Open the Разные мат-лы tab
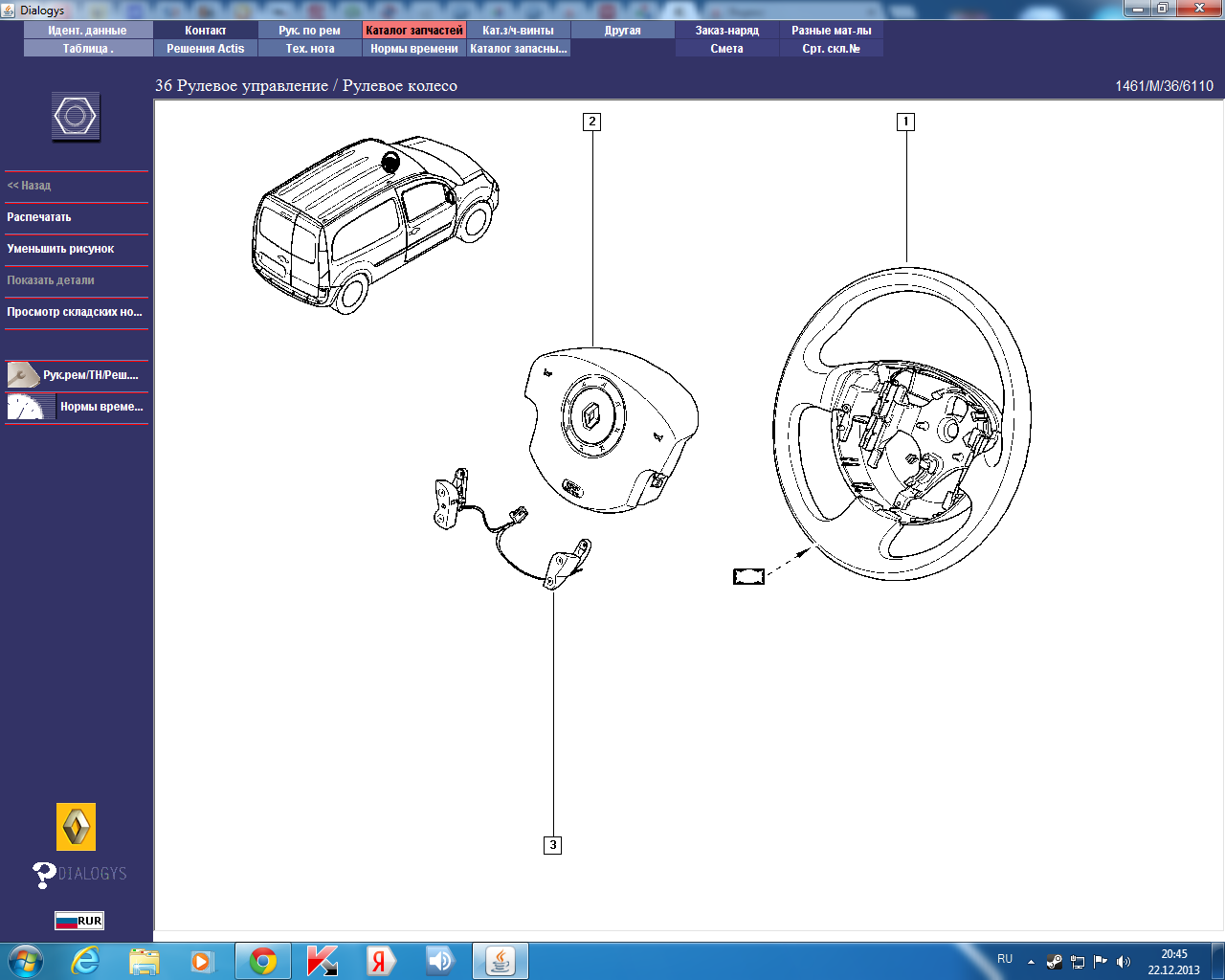1225x980 pixels. [832, 31]
